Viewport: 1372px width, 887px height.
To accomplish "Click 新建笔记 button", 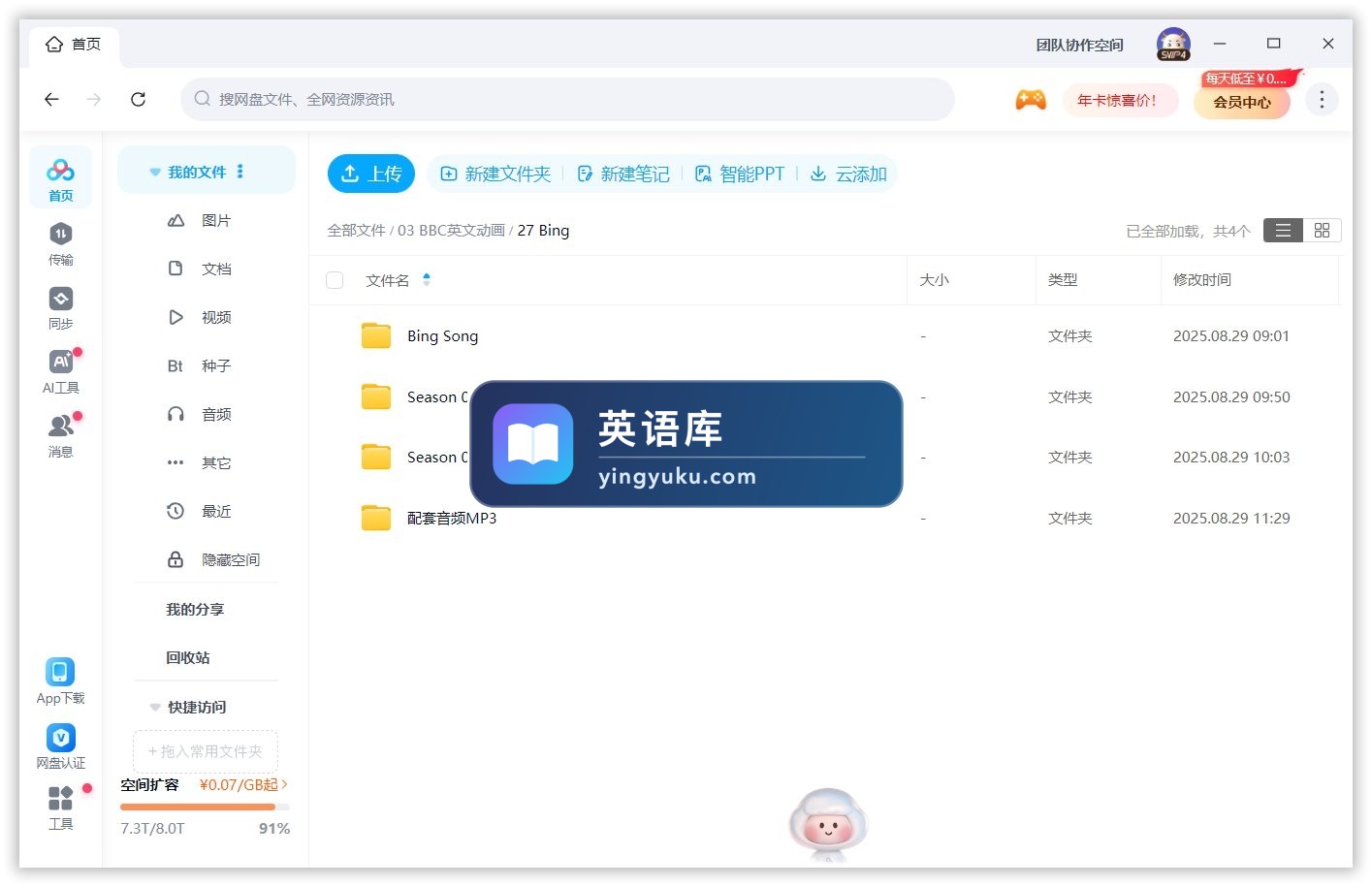I will tap(623, 174).
